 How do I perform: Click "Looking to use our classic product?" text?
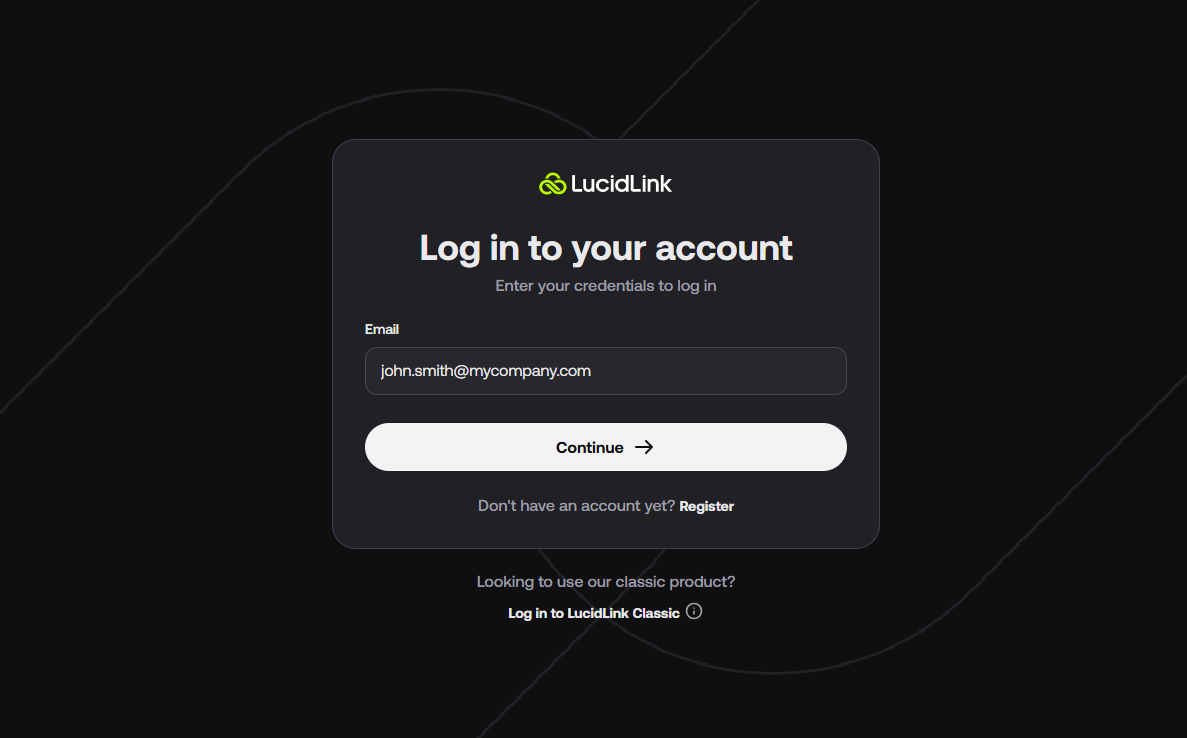[606, 582]
